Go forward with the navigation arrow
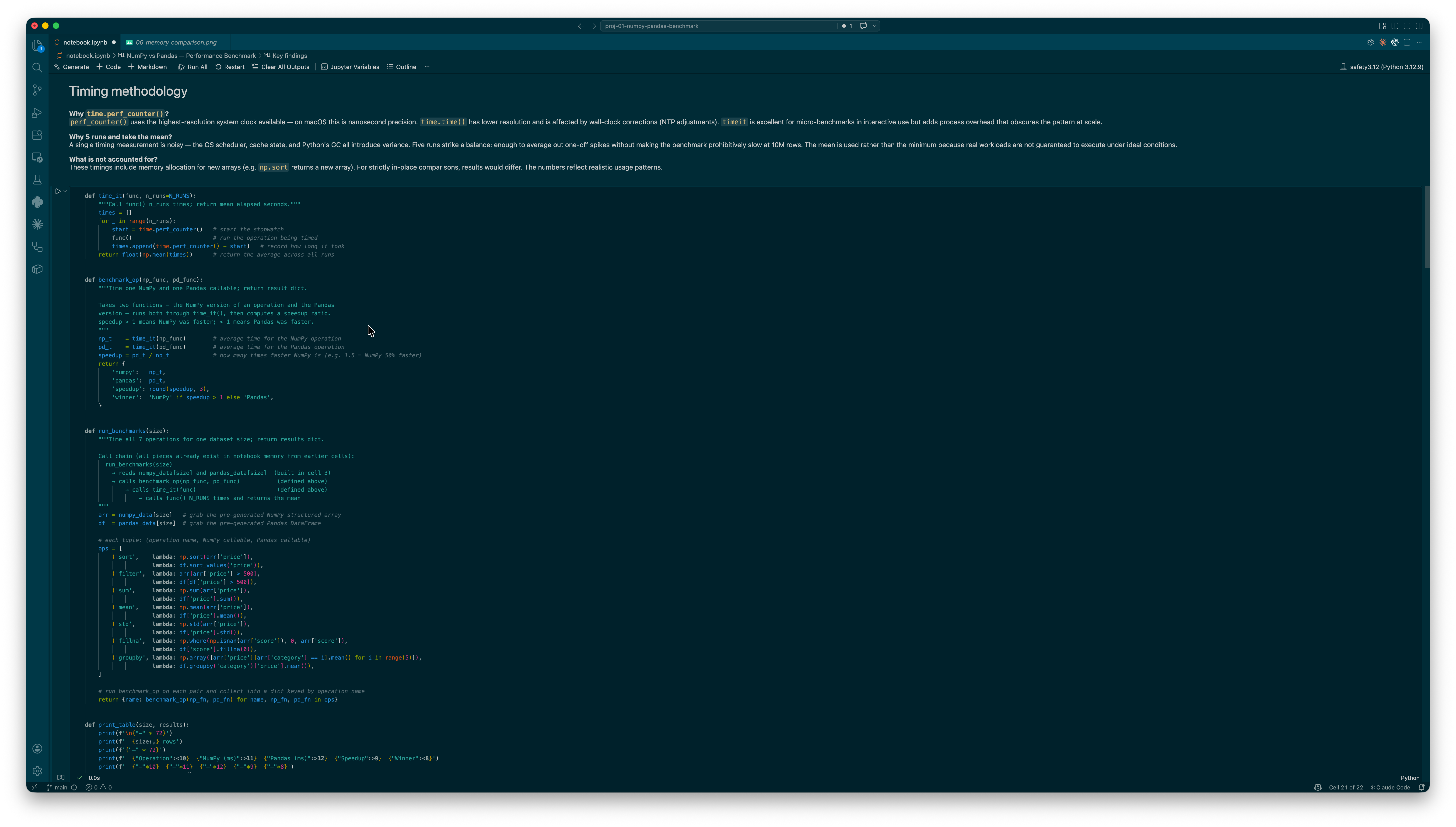This screenshot has width=1456, height=827. [x=593, y=26]
